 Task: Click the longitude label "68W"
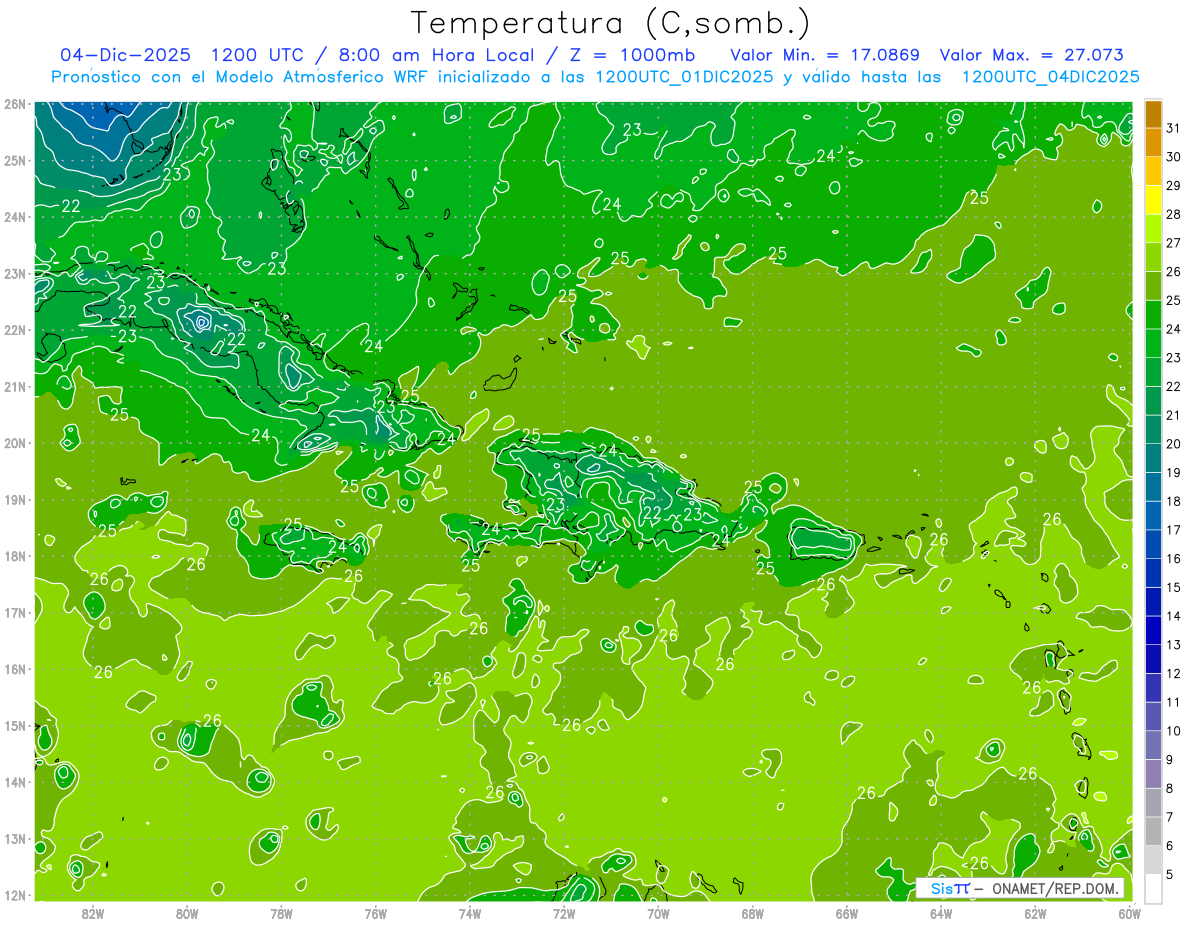click(x=752, y=913)
